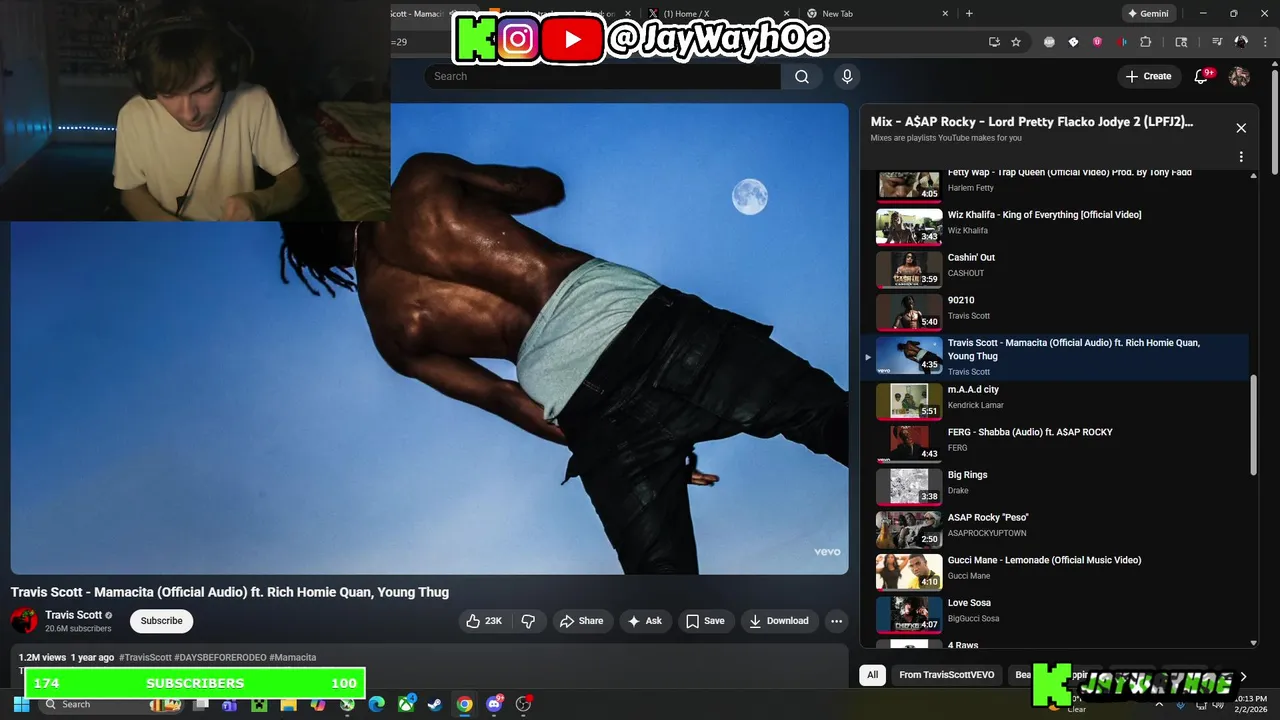Click the Share button
This screenshot has height=720, width=1280.
click(x=581, y=621)
